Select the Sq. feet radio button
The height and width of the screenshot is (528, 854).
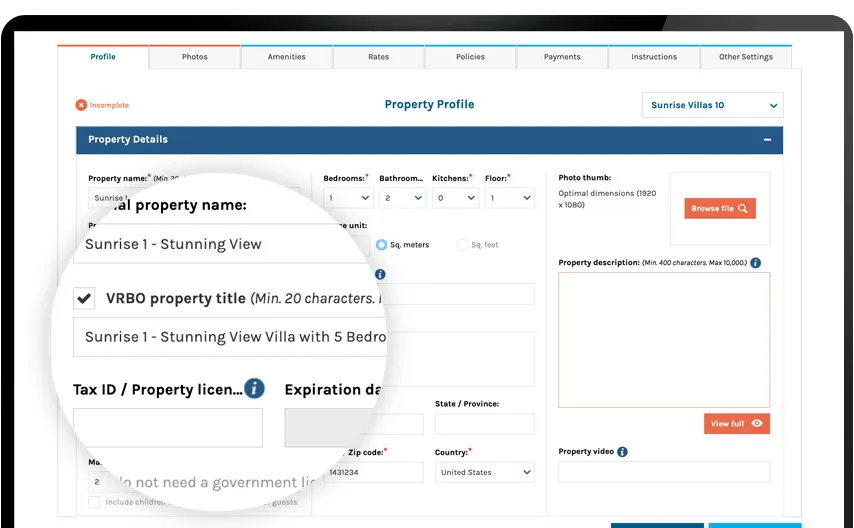point(462,245)
